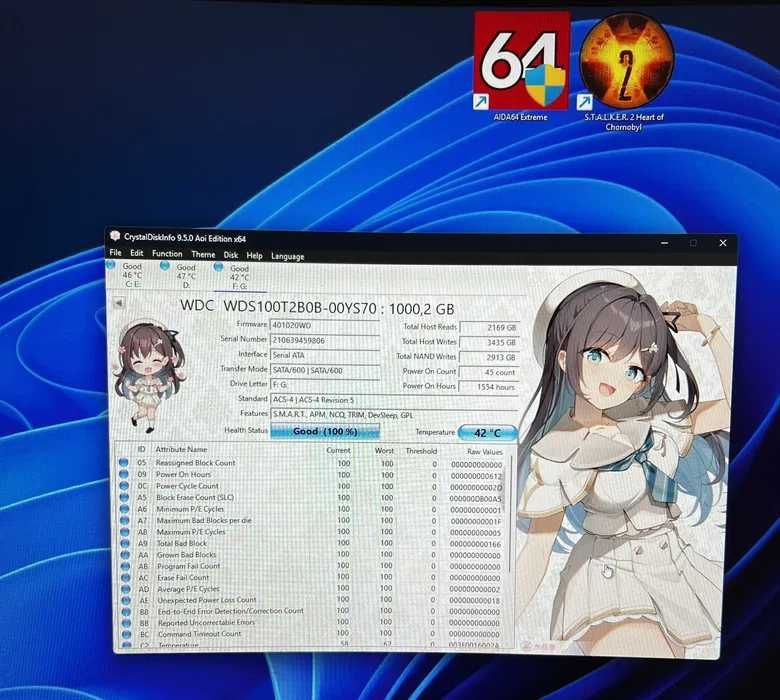Viewport: 780px width, 700px height.
Task: Click the Standard field ACS-4 Revision 5
Action: [x=394, y=400]
